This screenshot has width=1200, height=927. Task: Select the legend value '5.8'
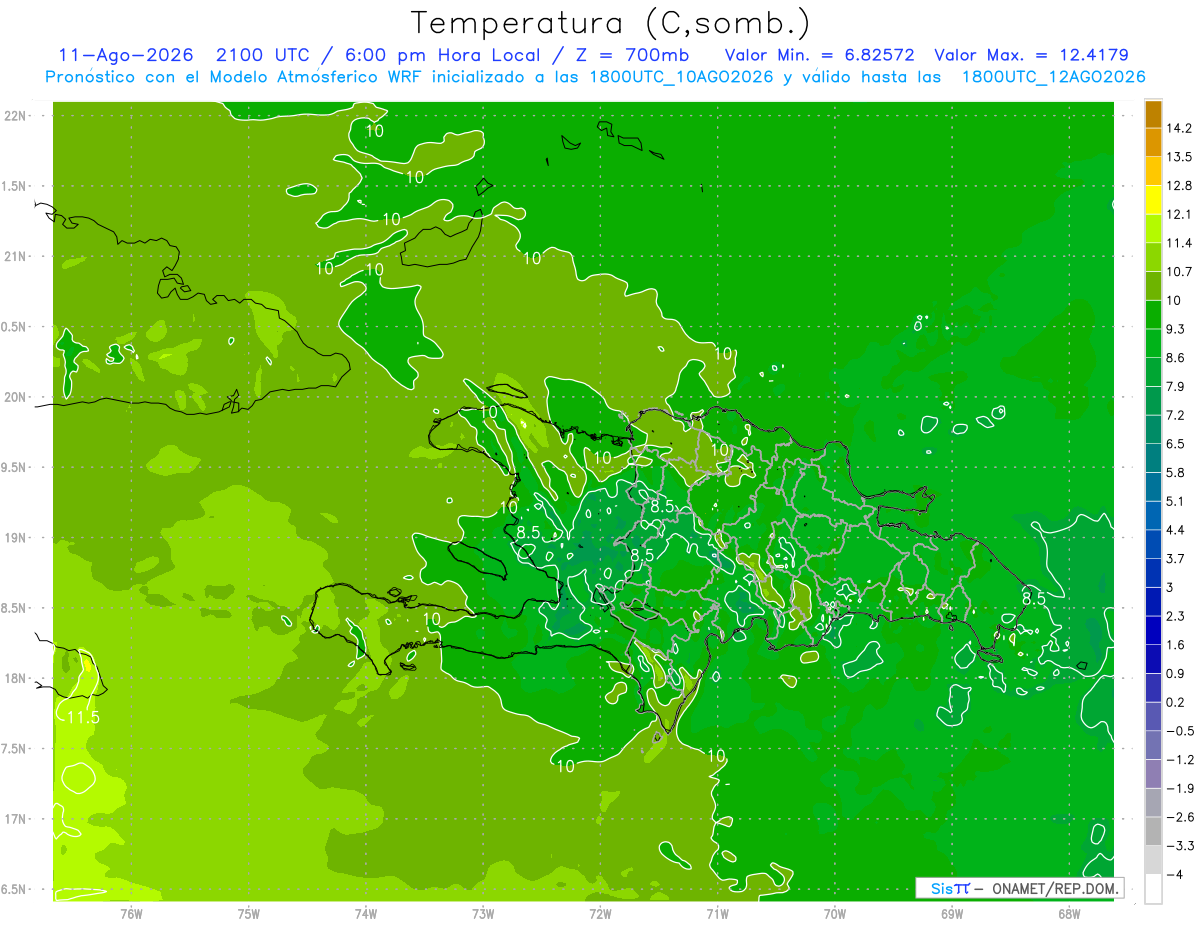pyautogui.click(x=1177, y=473)
